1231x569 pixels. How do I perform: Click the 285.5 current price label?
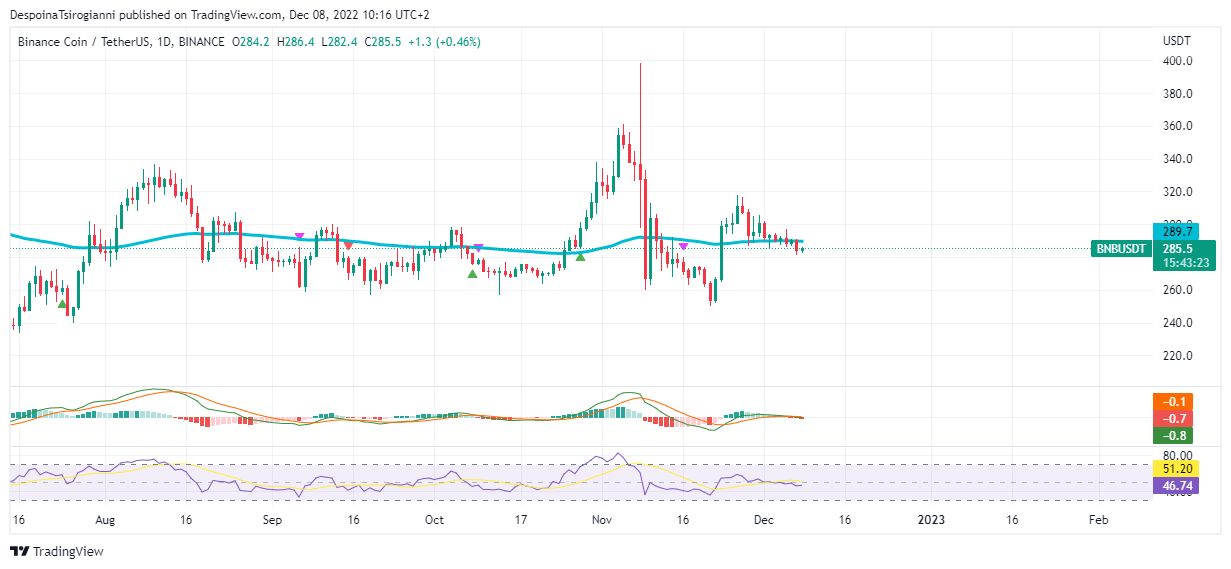click(x=1181, y=248)
